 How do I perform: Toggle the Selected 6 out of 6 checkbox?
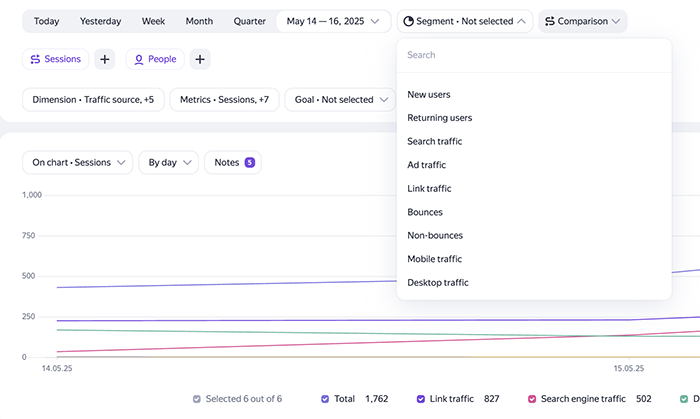[x=196, y=399]
